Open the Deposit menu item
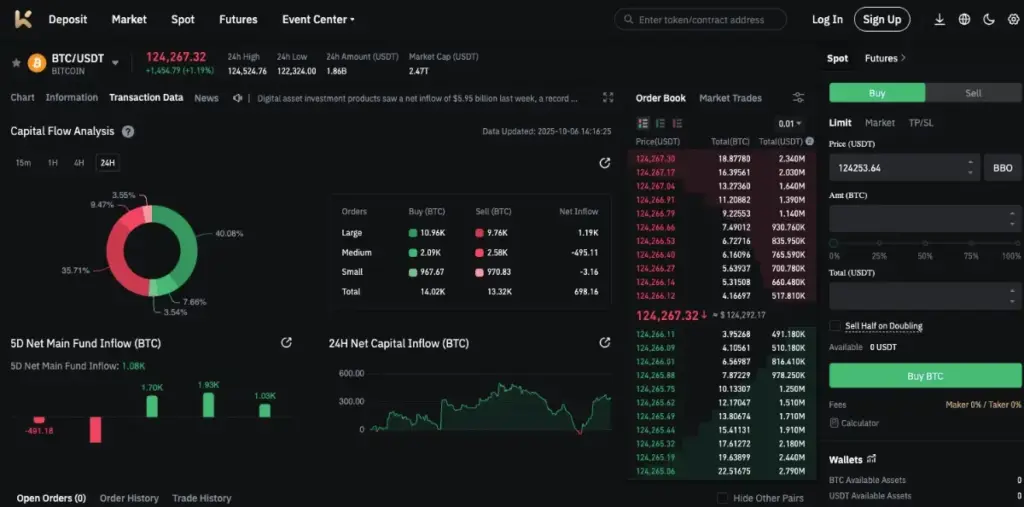Image resolution: width=1024 pixels, height=507 pixels. coord(68,20)
